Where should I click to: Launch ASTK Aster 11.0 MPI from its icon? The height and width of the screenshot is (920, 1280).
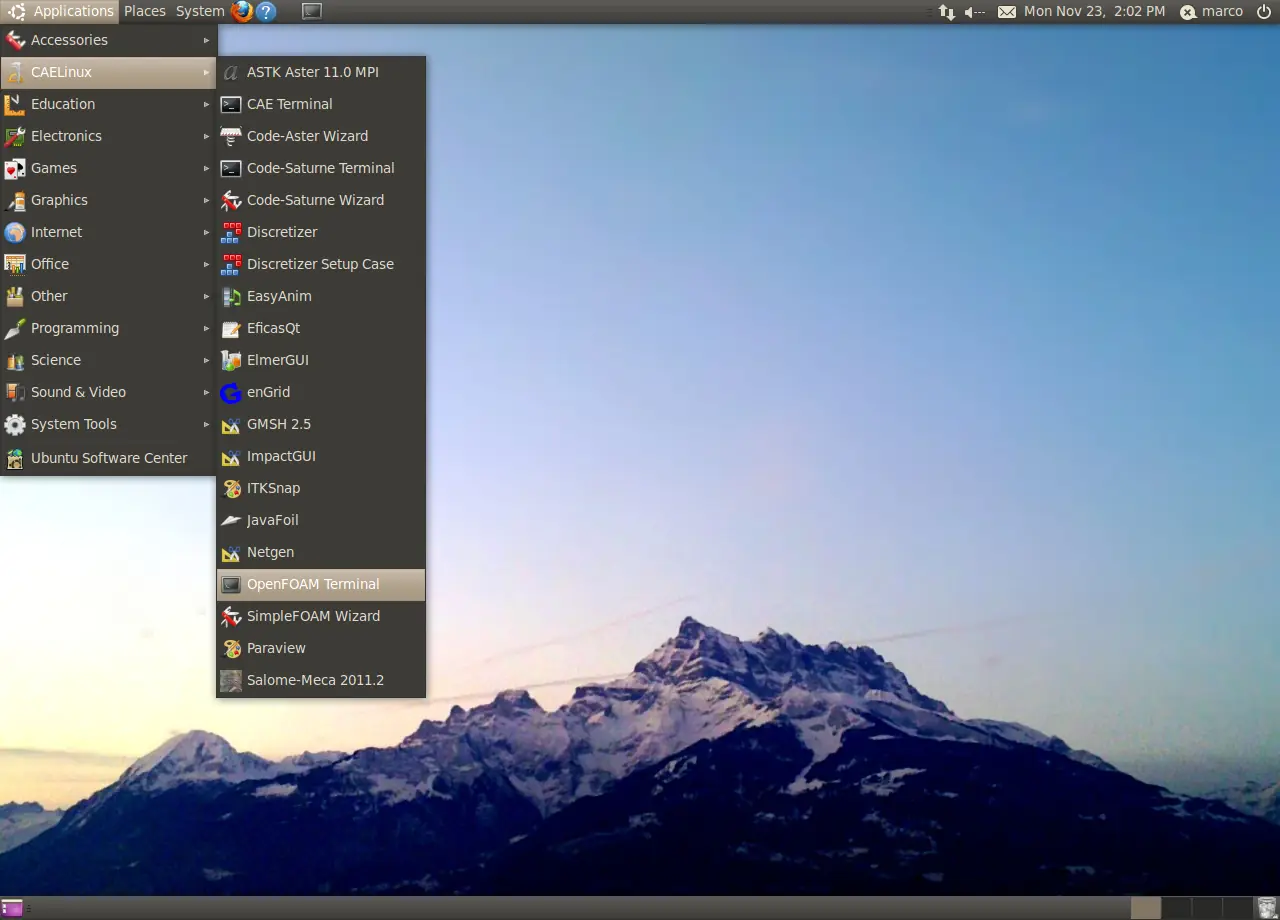tap(231, 72)
